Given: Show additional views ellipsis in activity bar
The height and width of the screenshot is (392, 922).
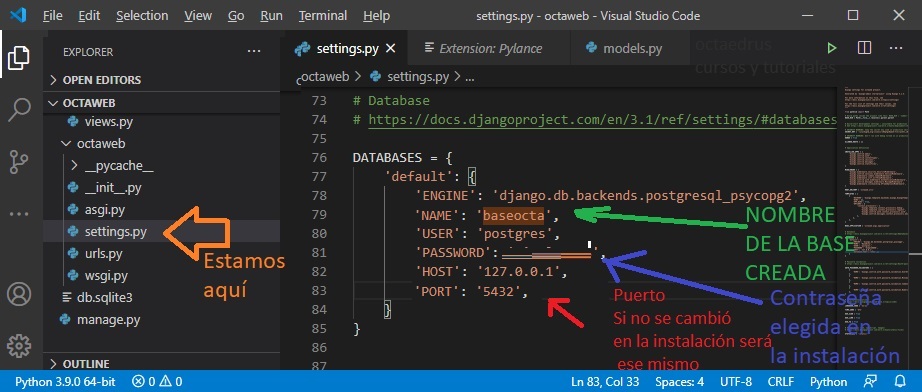Looking at the screenshot, I should 20,215.
